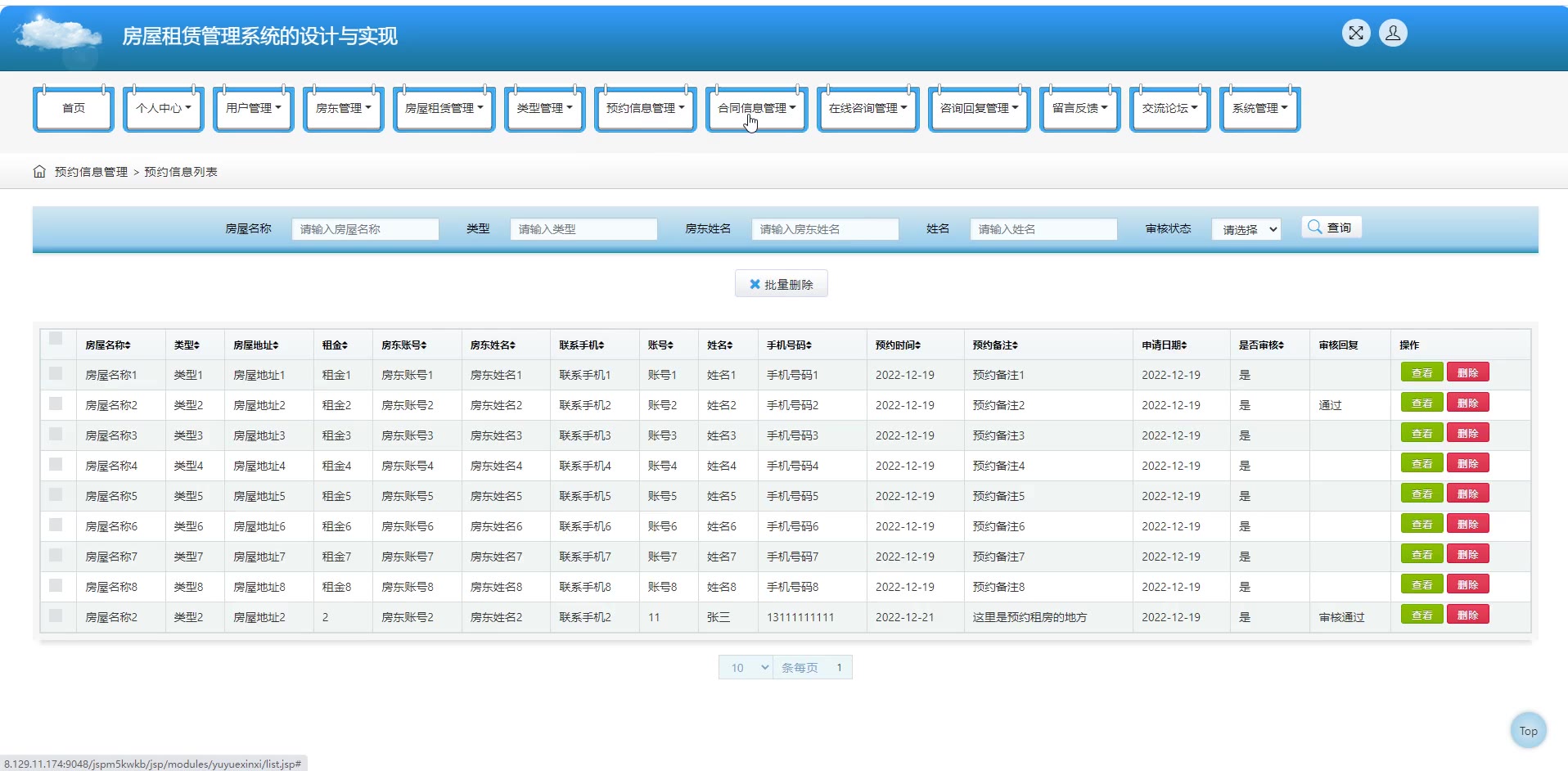The width and height of the screenshot is (1568, 771).
Task: Sort table by 申请日期 column header
Action: point(1165,345)
